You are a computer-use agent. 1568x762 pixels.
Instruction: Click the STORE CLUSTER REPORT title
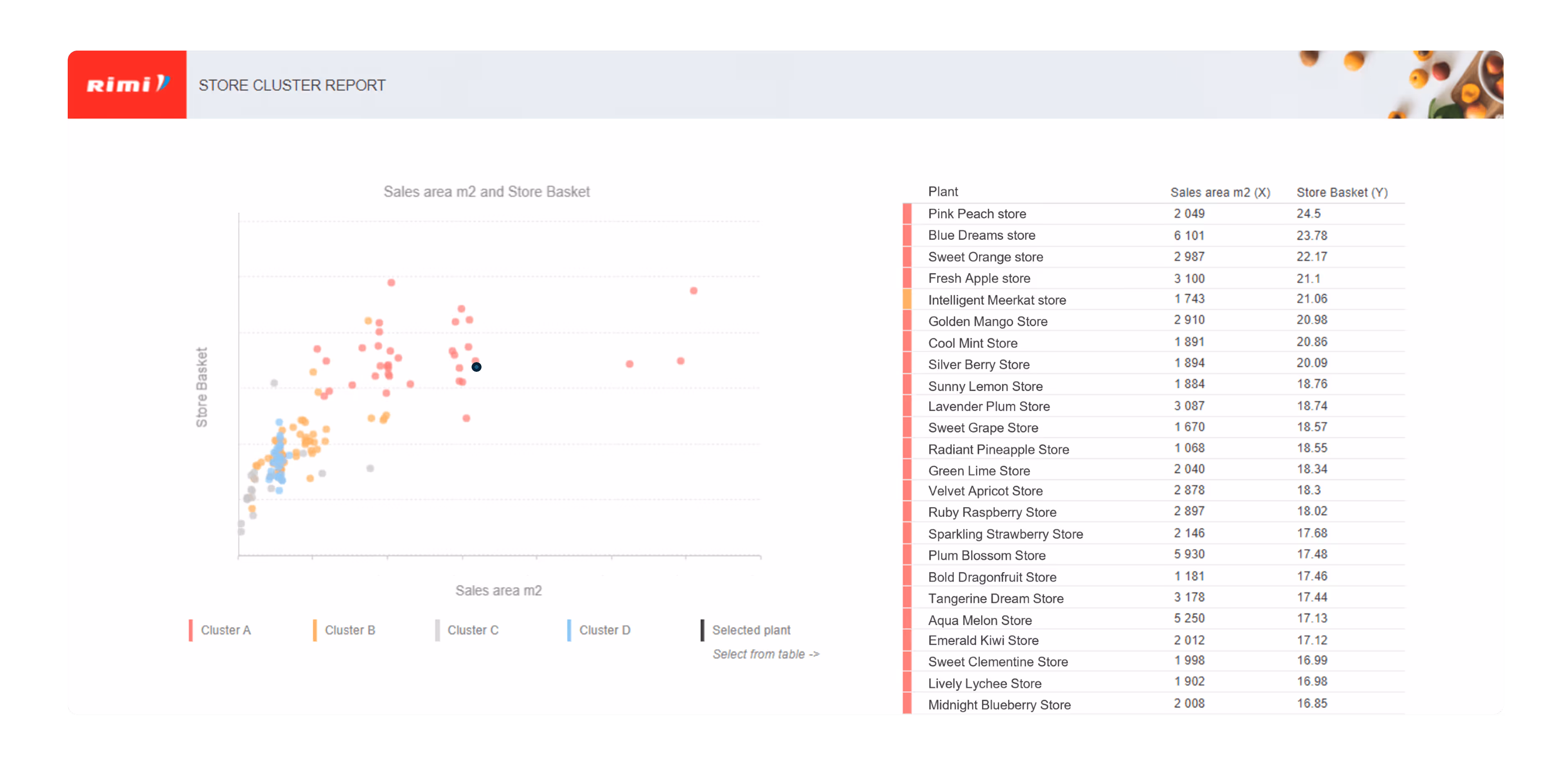pyautogui.click(x=291, y=85)
